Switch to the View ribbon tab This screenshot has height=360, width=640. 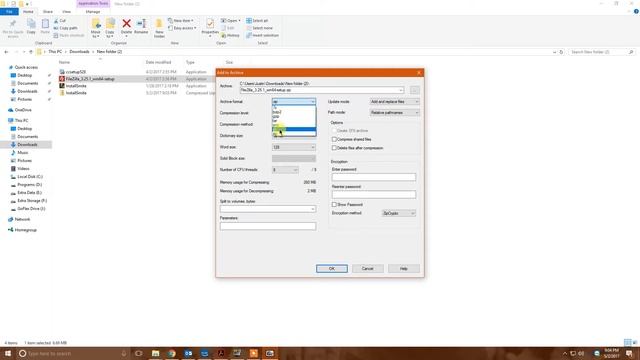tap(67, 12)
